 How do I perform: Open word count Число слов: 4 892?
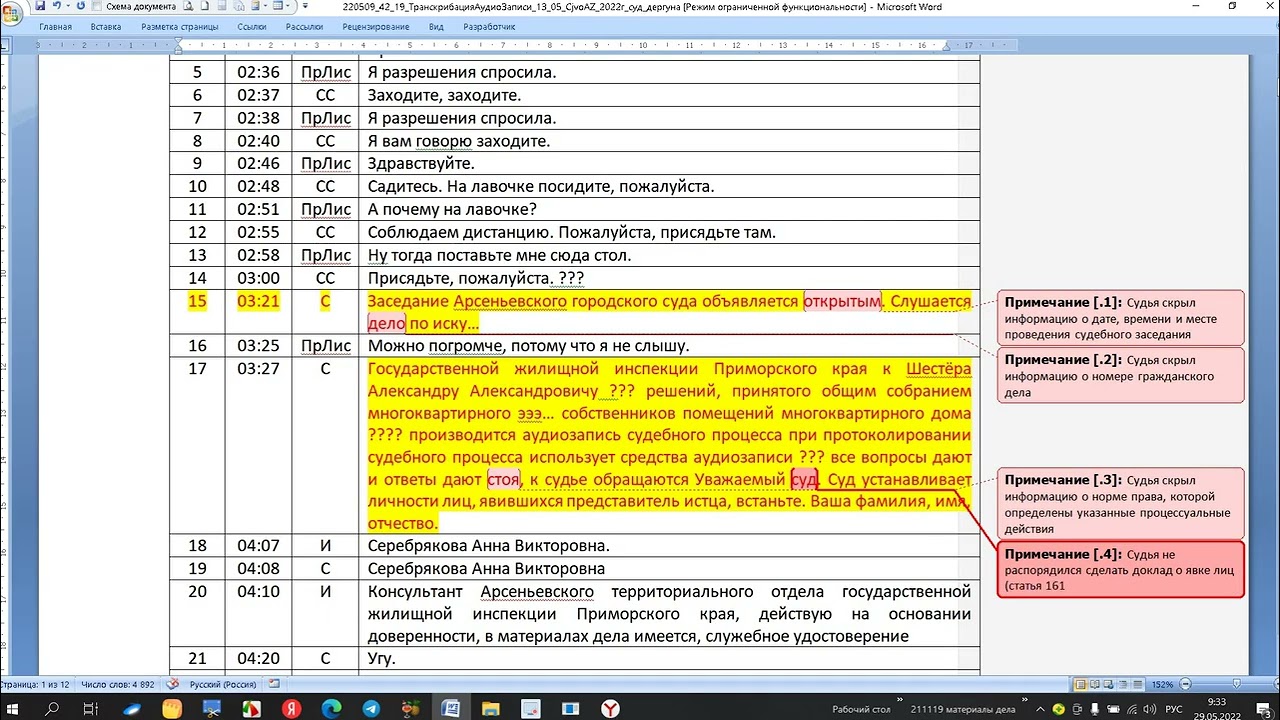[x=118, y=685]
